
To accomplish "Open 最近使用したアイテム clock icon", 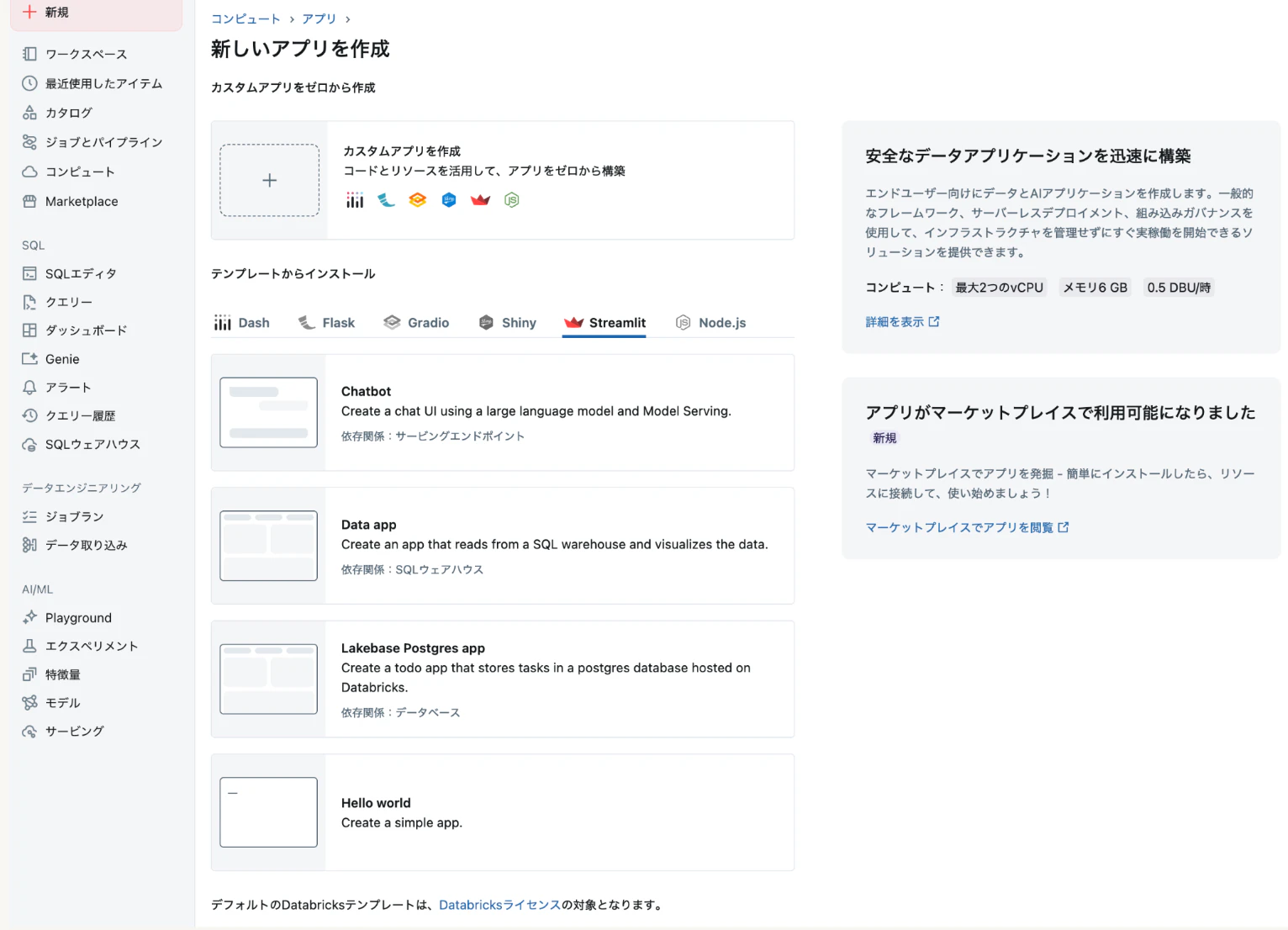I will (x=29, y=83).
